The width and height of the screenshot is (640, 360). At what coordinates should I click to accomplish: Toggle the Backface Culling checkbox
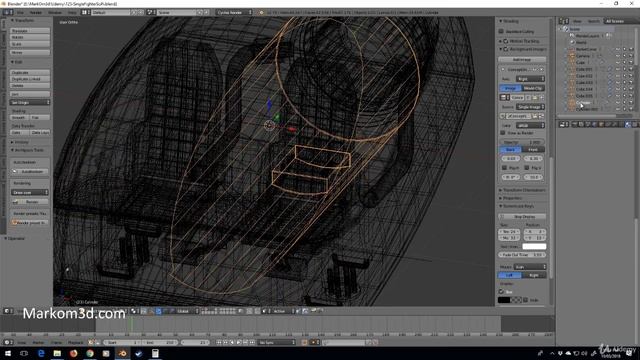click(x=502, y=31)
